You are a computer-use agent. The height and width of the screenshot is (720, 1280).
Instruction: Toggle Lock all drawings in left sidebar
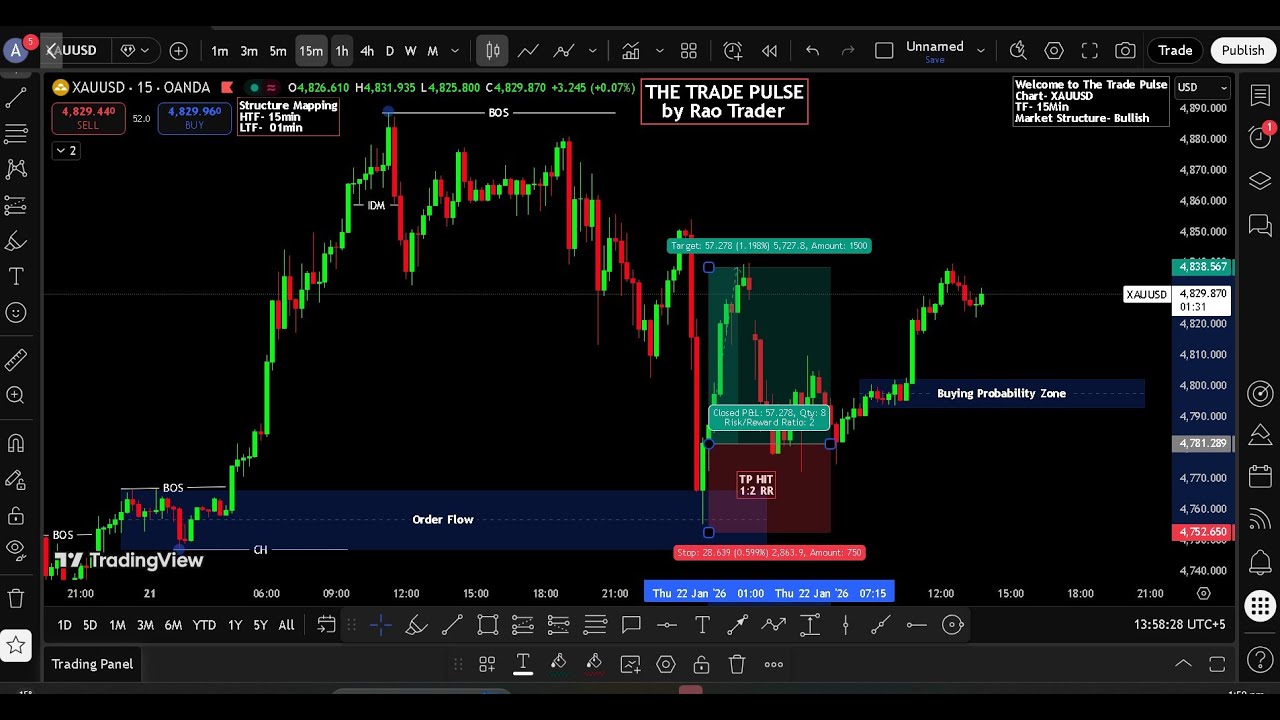(x=16, y=516)
